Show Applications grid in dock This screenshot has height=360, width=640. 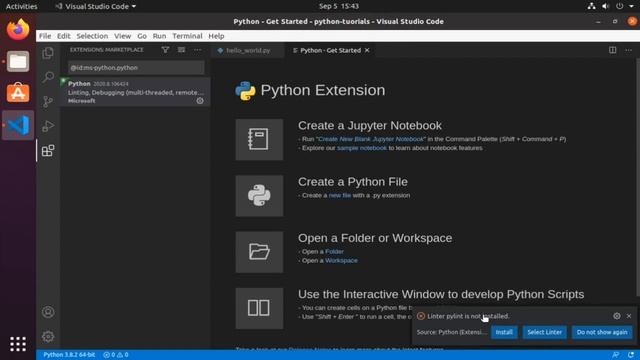tap(18, 344)
